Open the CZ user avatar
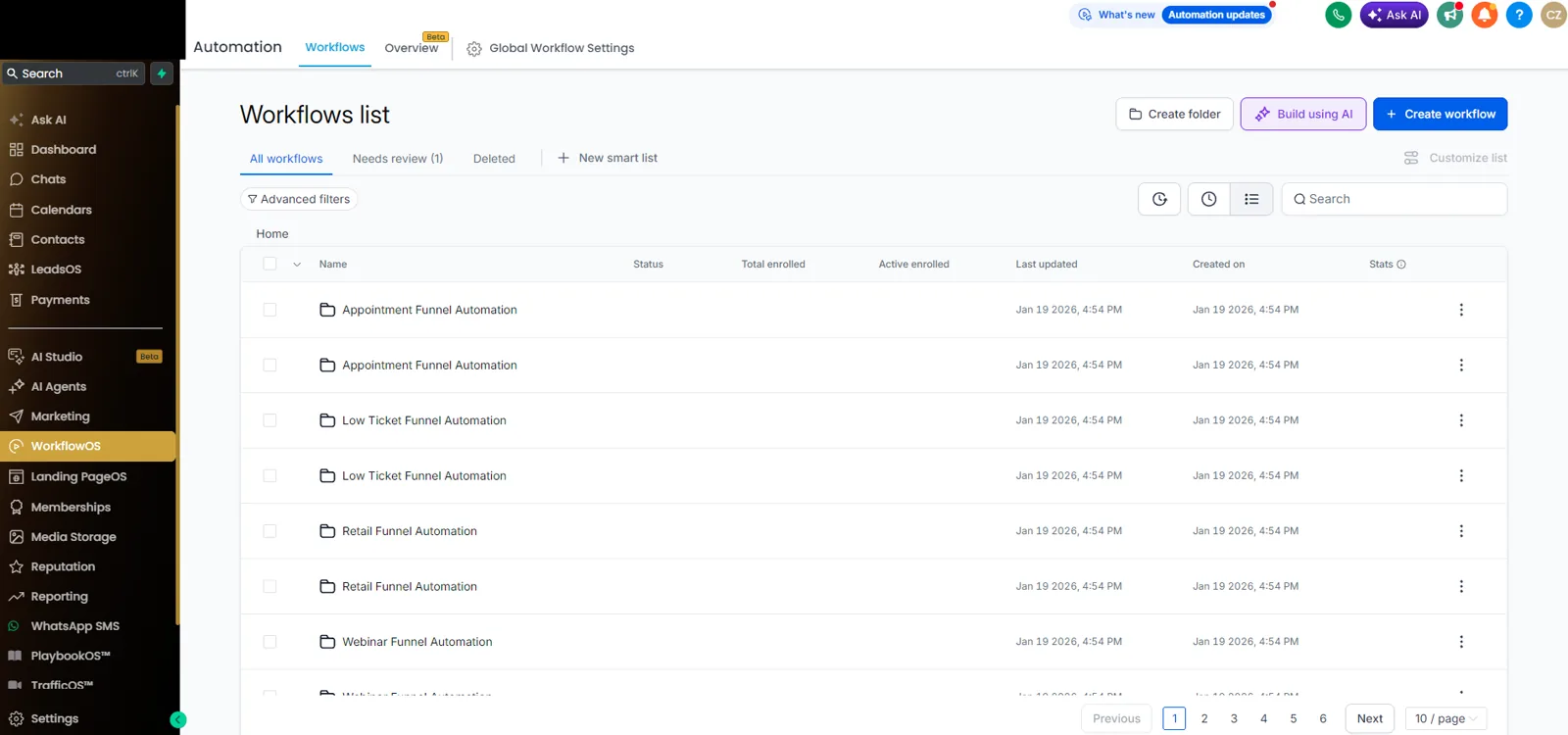 click(1554, 15)
